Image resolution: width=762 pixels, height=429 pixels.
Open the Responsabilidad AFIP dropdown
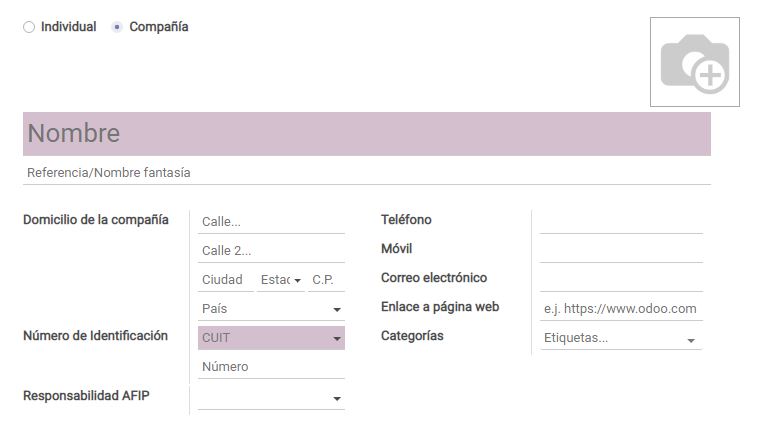(x=271, y=398)
